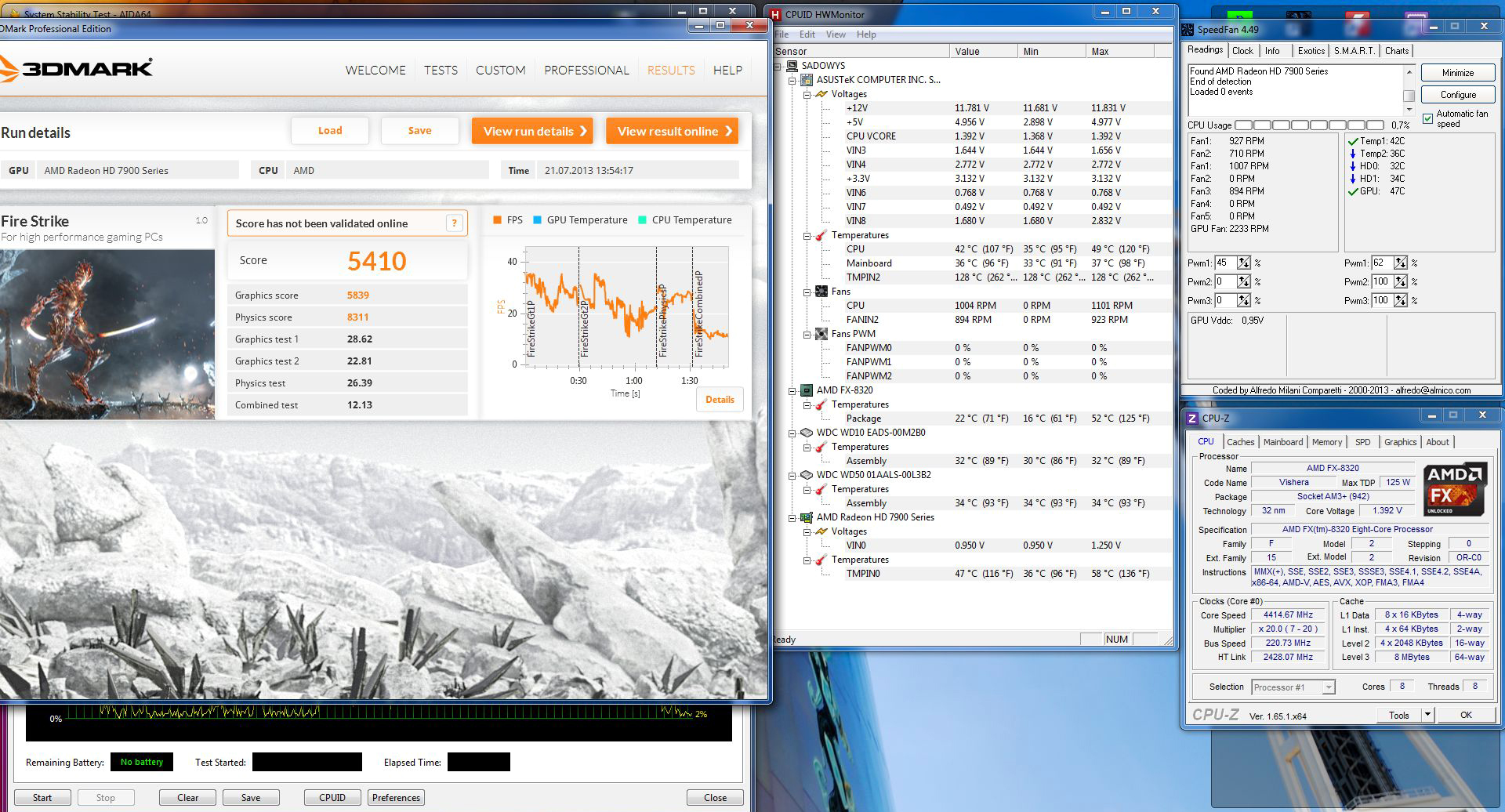The height and width of the screenshot is (812, 1505).
Task: Click the Value column header in HWMonitor
Action: [982, 52]
